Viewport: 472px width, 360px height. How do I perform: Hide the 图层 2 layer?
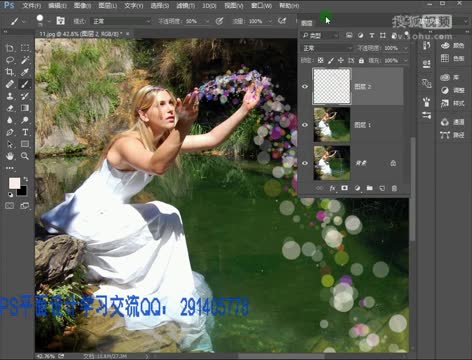pyautogui.click(x=305, y=87)
